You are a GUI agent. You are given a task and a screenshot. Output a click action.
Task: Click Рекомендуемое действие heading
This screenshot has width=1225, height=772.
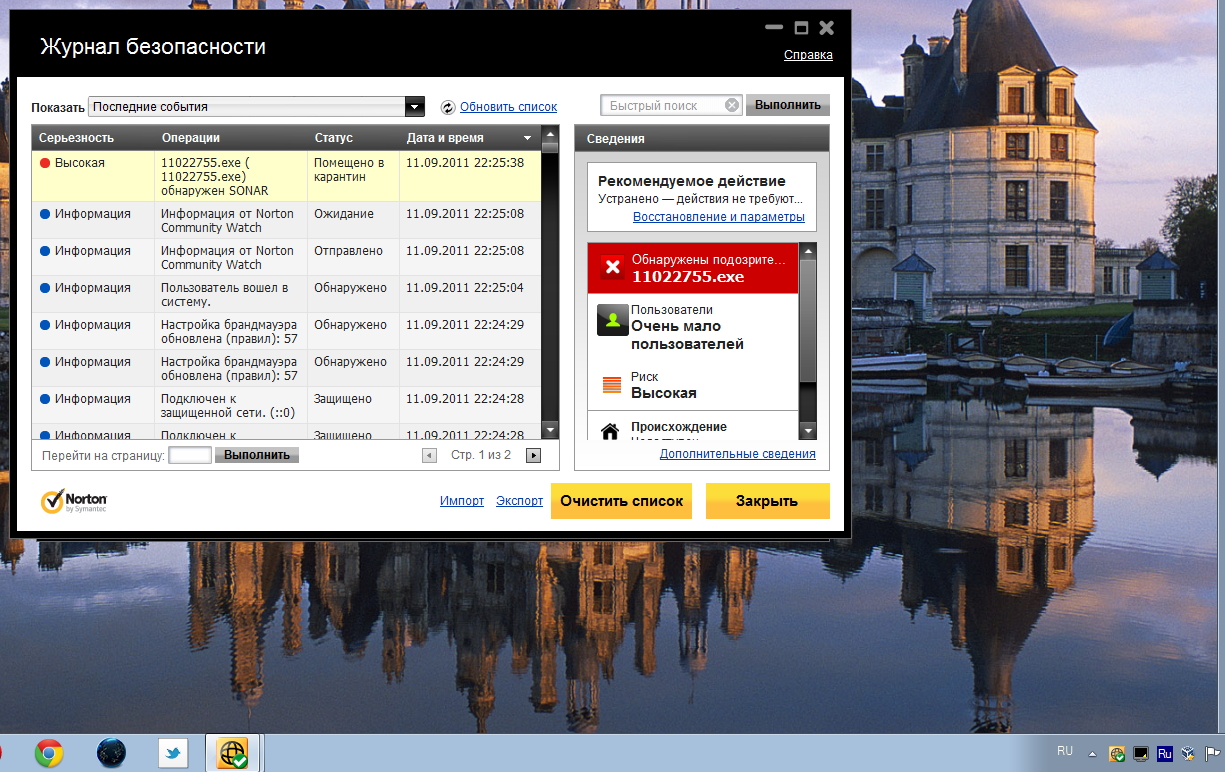pos(692,181)
